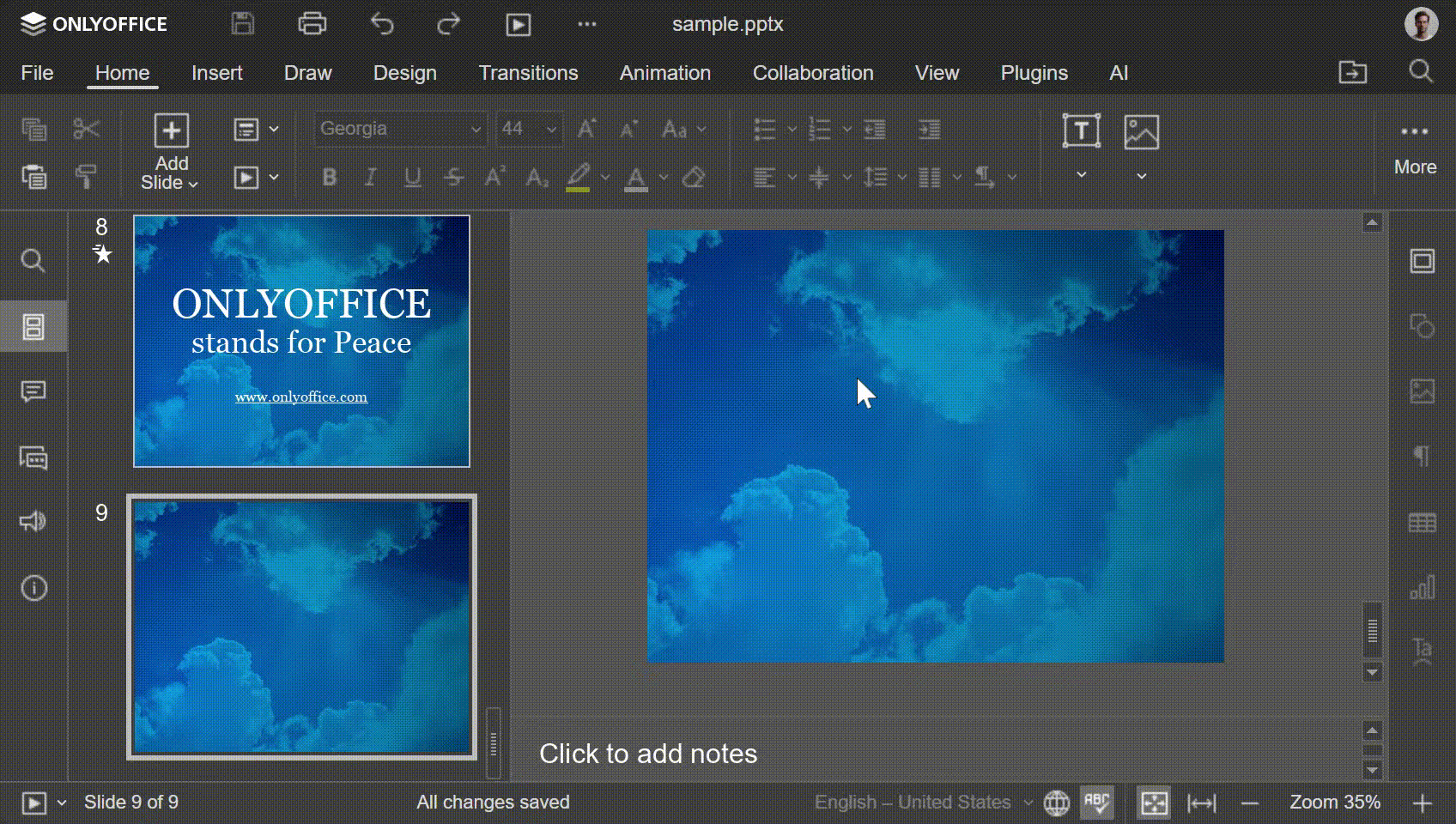
Task: Cut selection with the scissors icon
Action: click(x=86, y=130)
